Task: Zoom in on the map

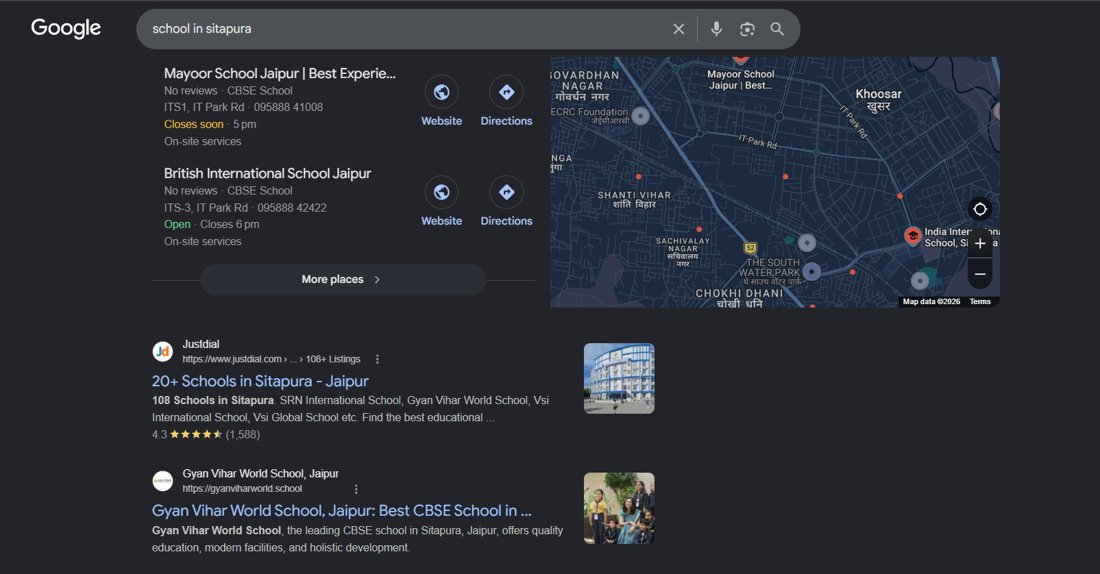Action: point(980,243)
